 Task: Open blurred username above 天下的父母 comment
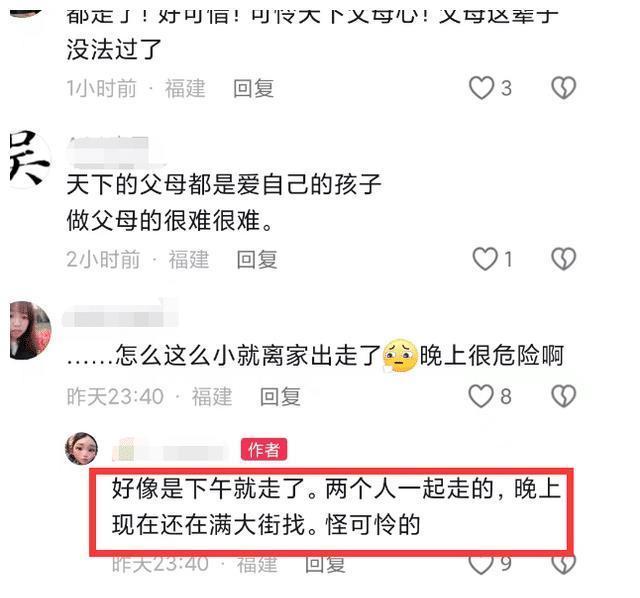(116, 152)
